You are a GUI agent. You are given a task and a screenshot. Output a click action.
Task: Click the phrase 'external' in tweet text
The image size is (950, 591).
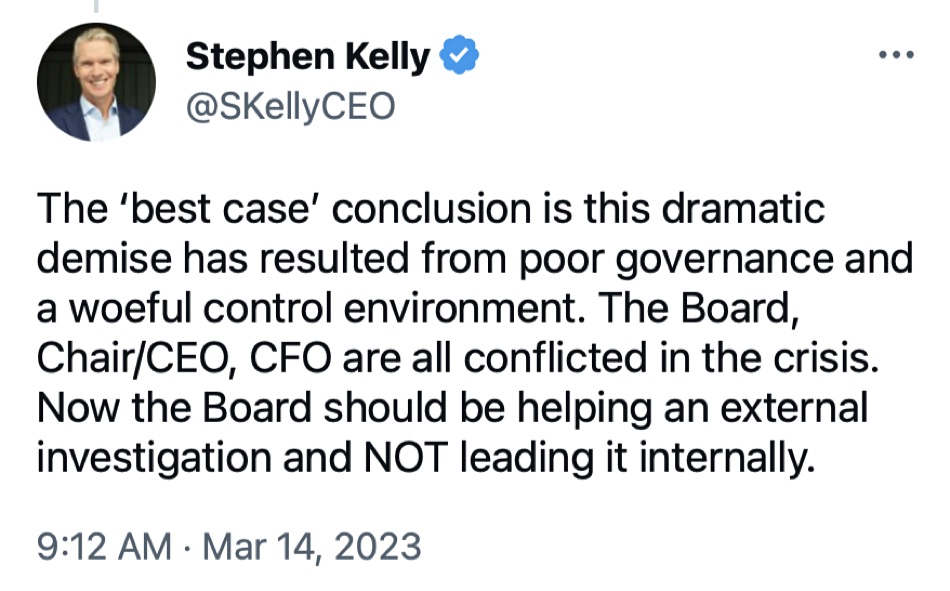coord(794,407)
